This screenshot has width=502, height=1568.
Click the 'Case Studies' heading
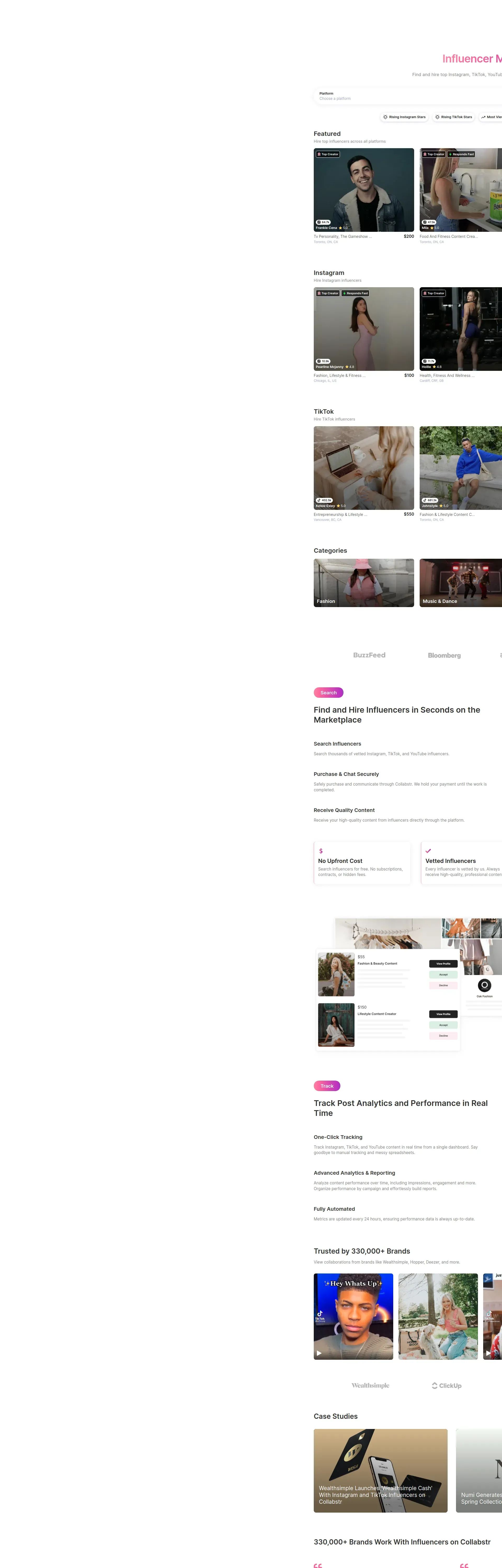pos(336,1416)
